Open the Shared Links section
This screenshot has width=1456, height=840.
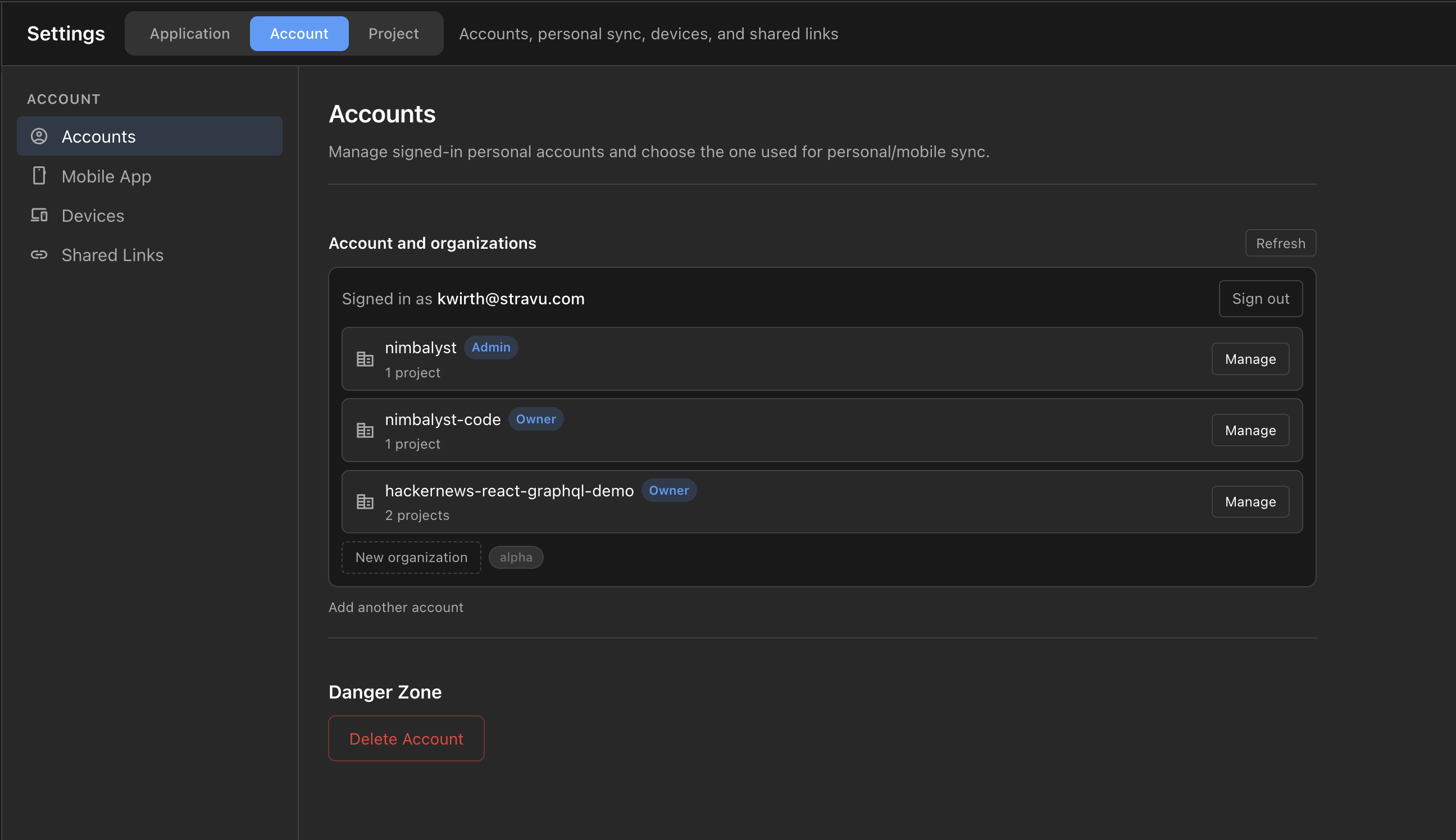[149, 254]
